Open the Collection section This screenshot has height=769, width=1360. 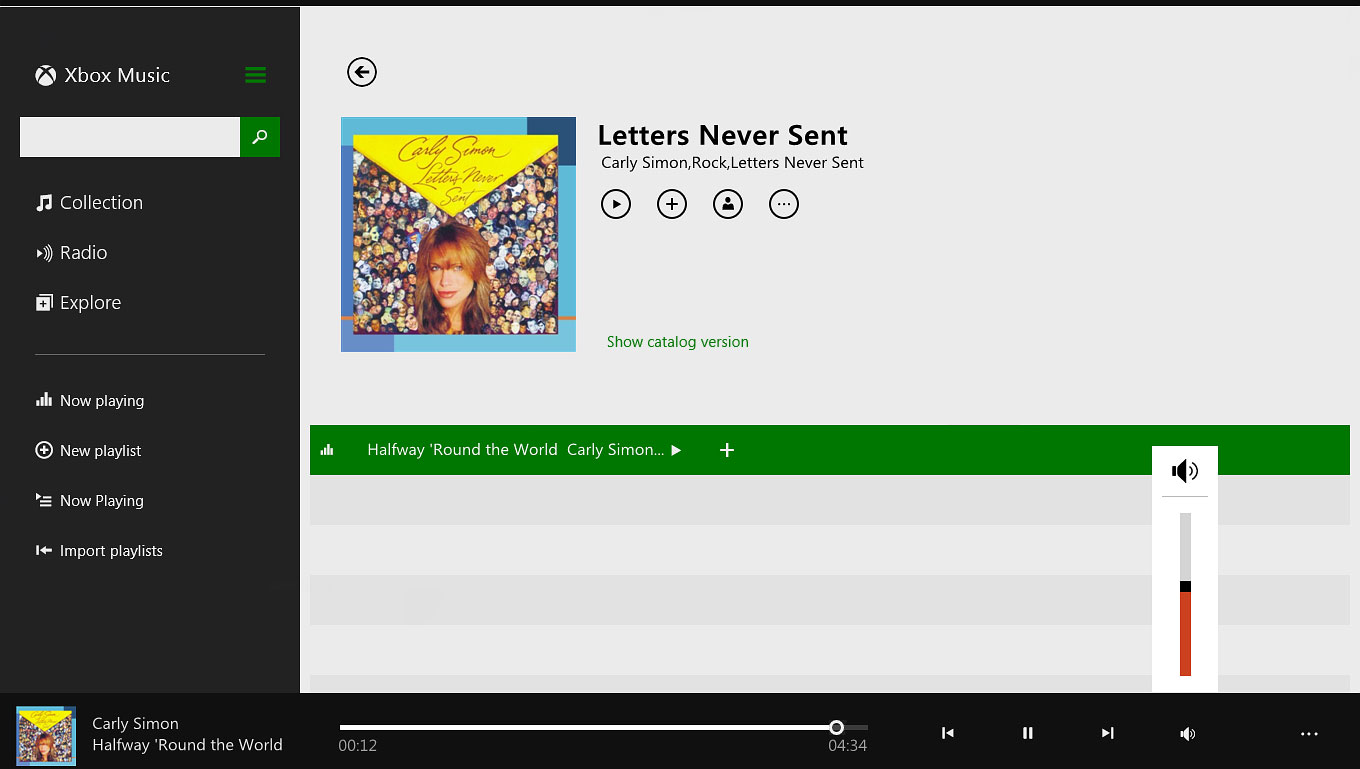[90, 203]
